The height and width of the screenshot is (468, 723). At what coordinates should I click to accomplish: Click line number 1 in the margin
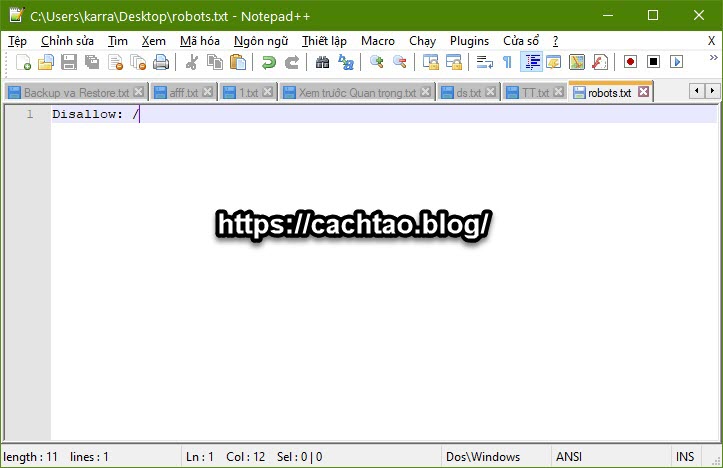pos(30,114)
